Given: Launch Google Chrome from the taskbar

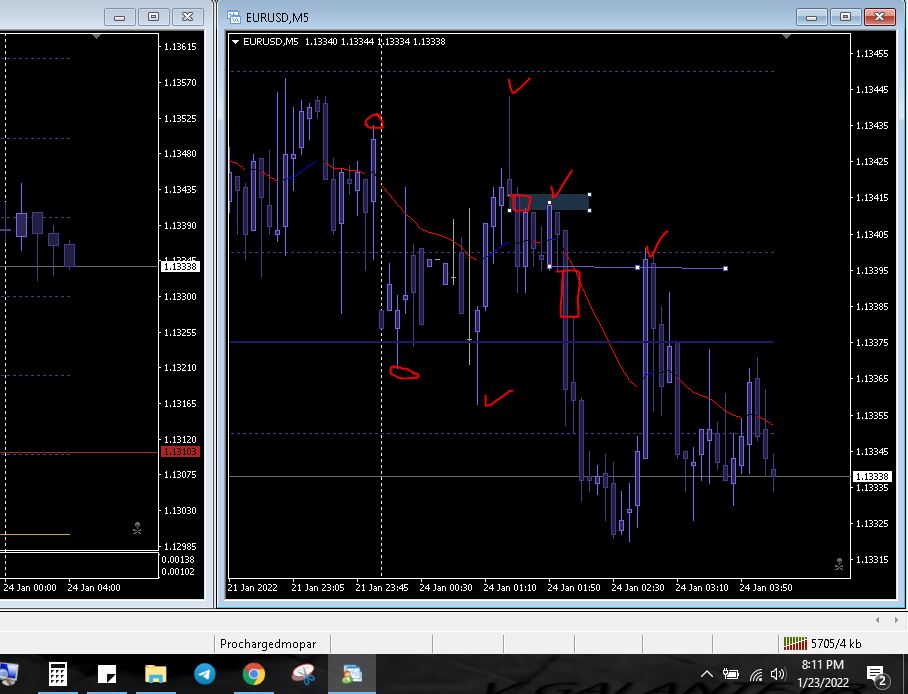Looking at the screenshot, I should (253, 675).
